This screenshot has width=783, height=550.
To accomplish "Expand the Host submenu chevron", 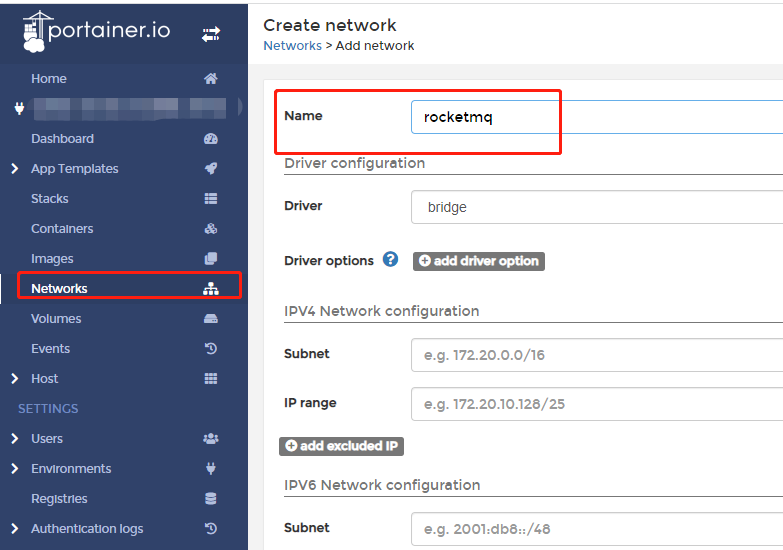I will 14,379.
